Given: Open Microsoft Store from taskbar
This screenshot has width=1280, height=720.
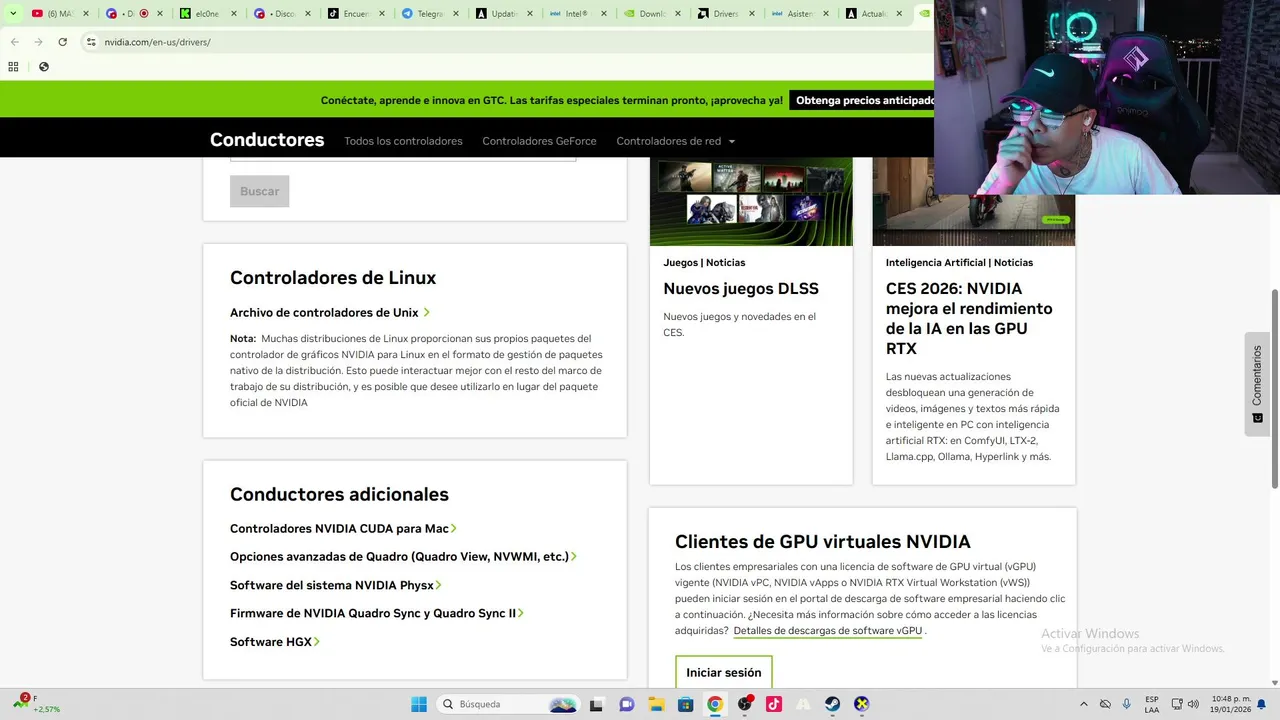Looking at the screenshot, I should [685, 704].
